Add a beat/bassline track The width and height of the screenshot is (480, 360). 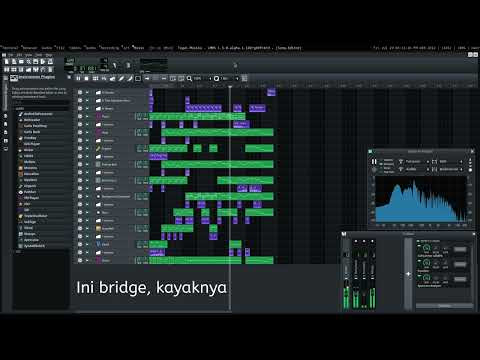[96, 79]
